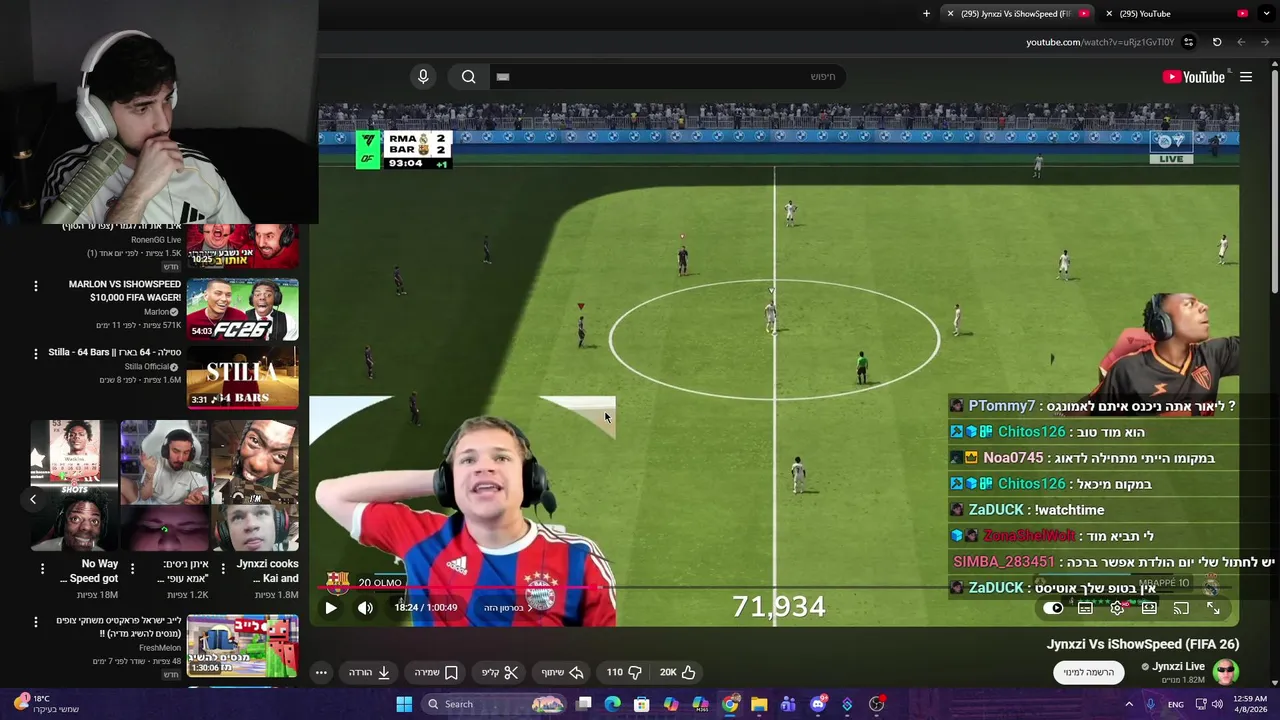The image size is (1280, 720).
Task: Play the video with the play button
Action: [331, 607]
